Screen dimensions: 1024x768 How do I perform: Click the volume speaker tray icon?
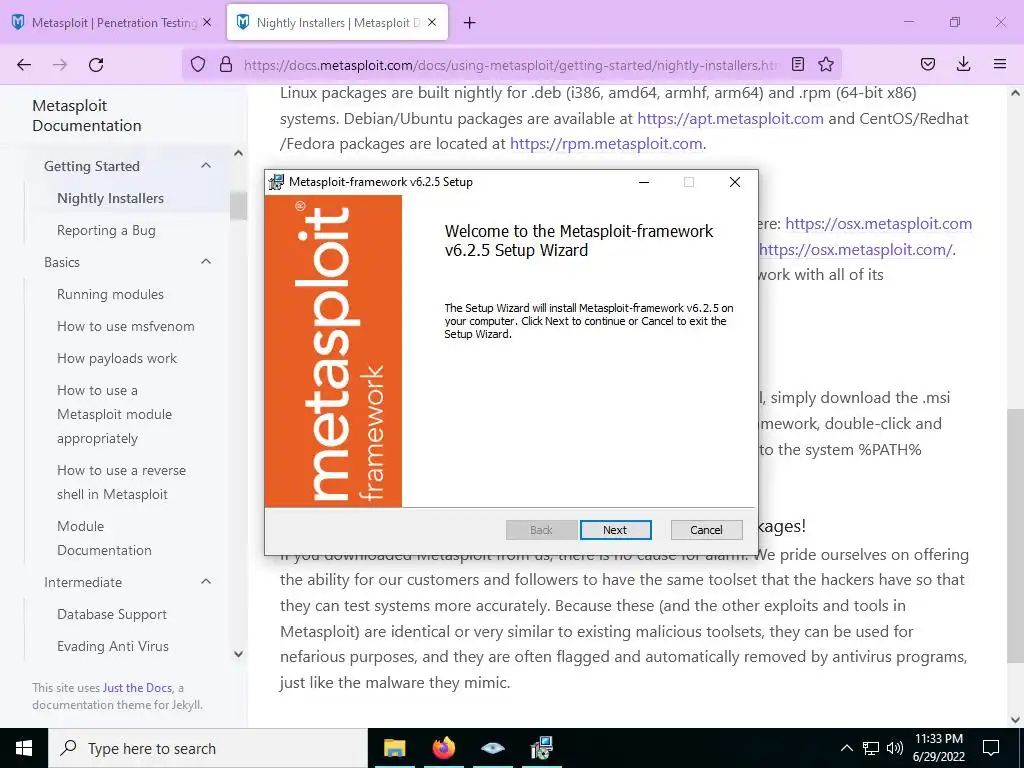895,748
